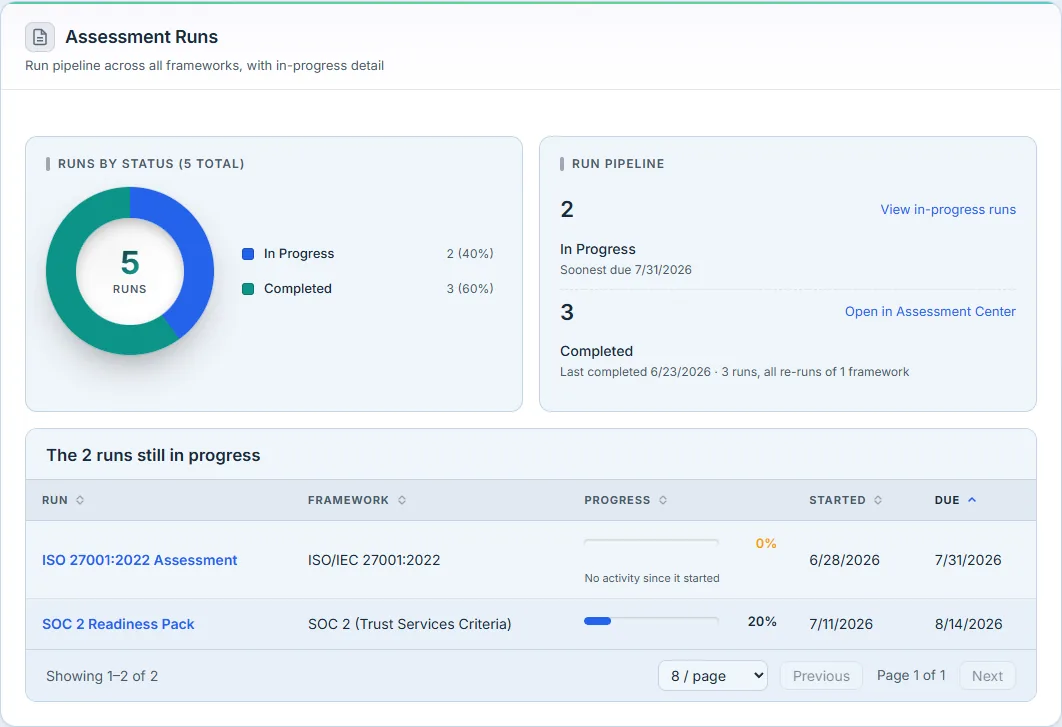
Task: Click 'Soonest due 7/31/2026' text
Action: tap(626, 270)
